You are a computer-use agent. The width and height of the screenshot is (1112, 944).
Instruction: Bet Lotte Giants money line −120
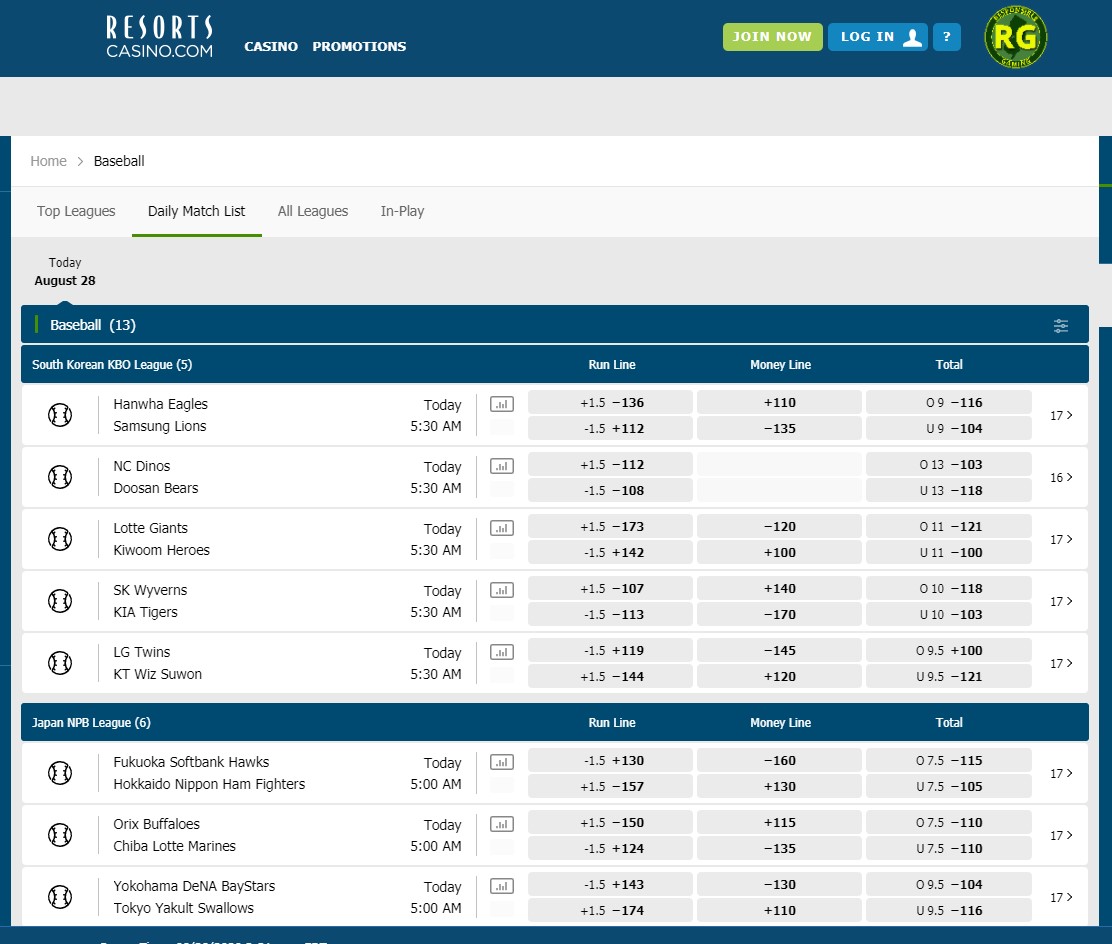click(x=779, y=526)
